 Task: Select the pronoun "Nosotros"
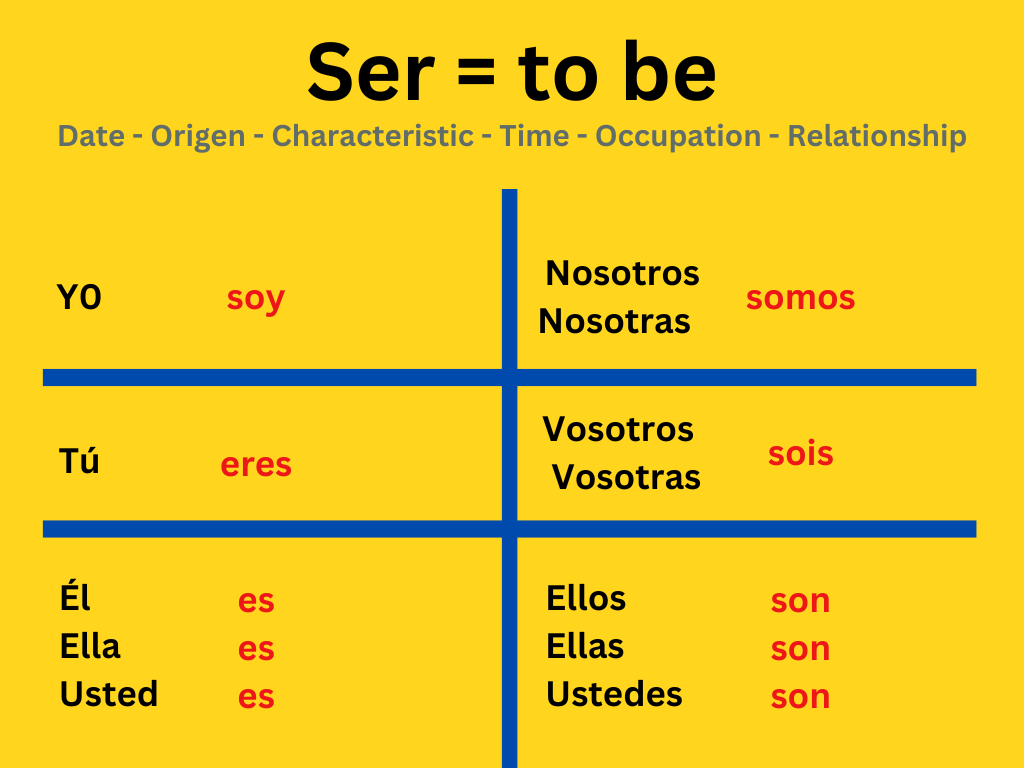622,273
